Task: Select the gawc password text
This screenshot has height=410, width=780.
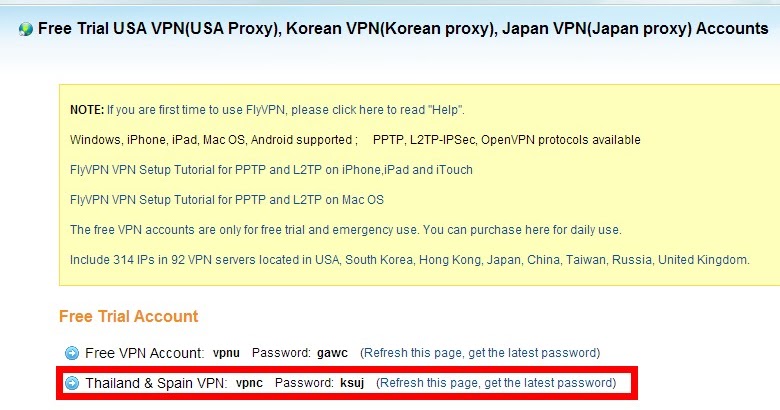Action: (332, 353)
